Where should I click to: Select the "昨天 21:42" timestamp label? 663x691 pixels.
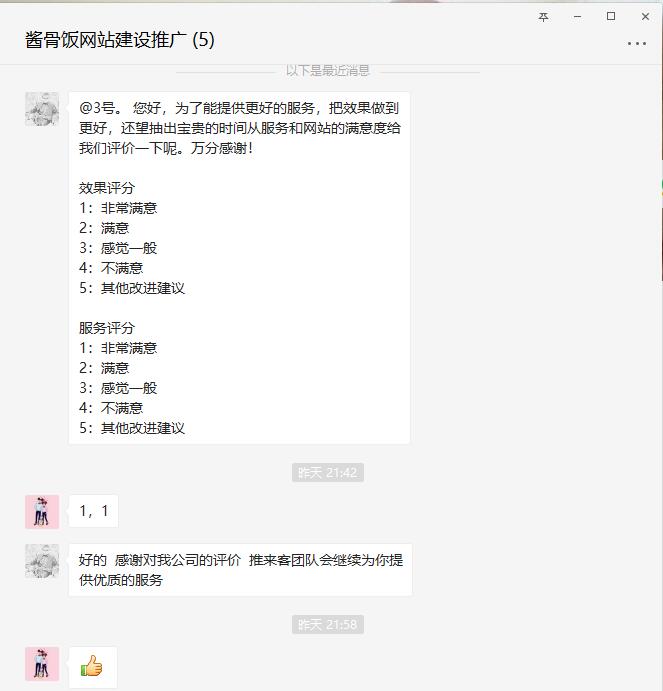coord(328,472)
